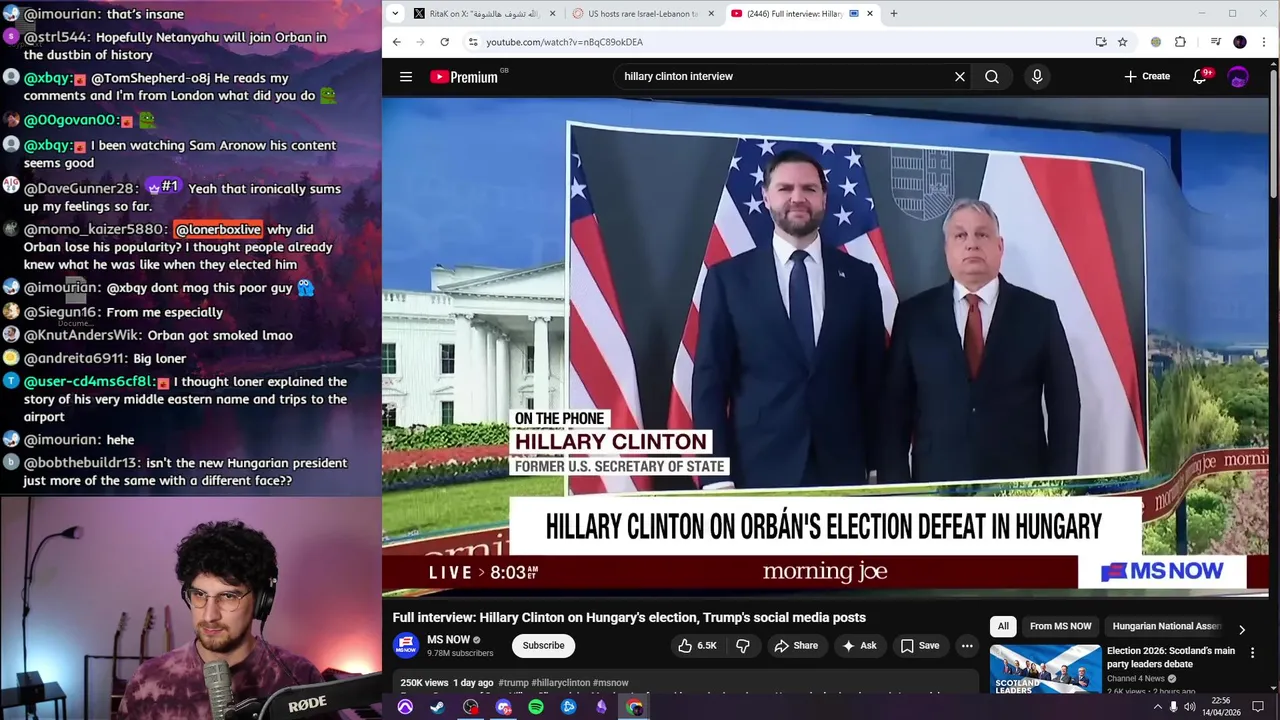Open MS NOW channel avatar
Image resolution: width=1280 pixels, height=720 pixels.
(406, 646)
